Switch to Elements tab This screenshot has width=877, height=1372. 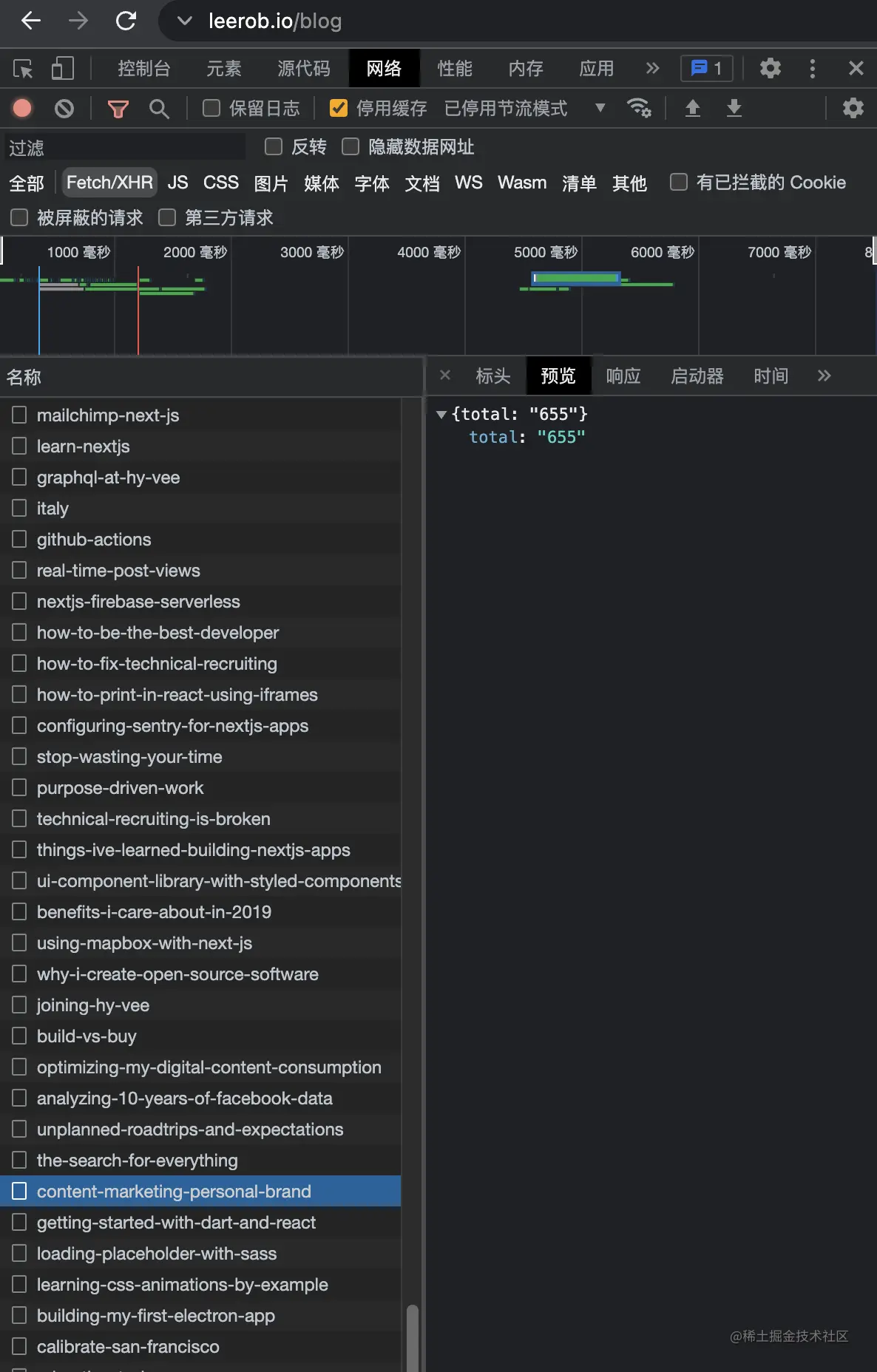(x=224, y=69)
